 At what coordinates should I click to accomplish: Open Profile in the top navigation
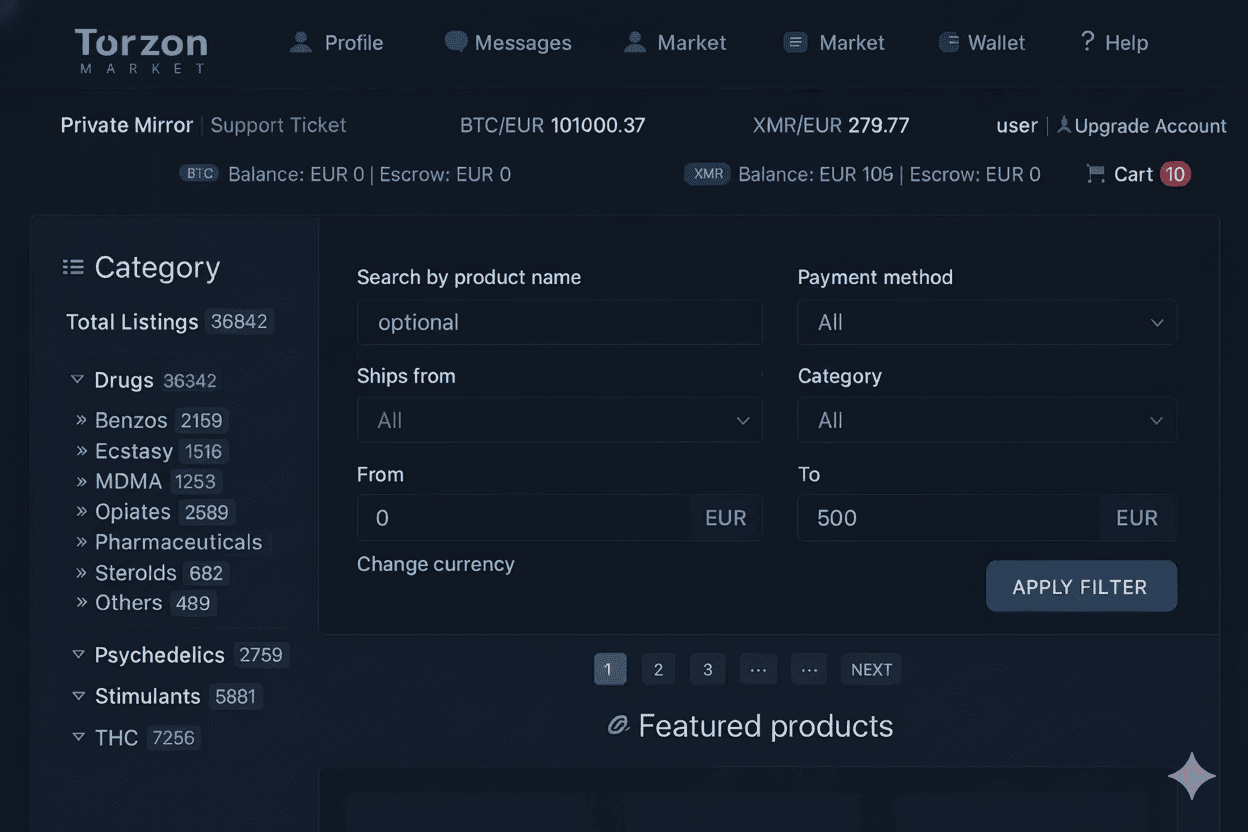coord(336,43)
